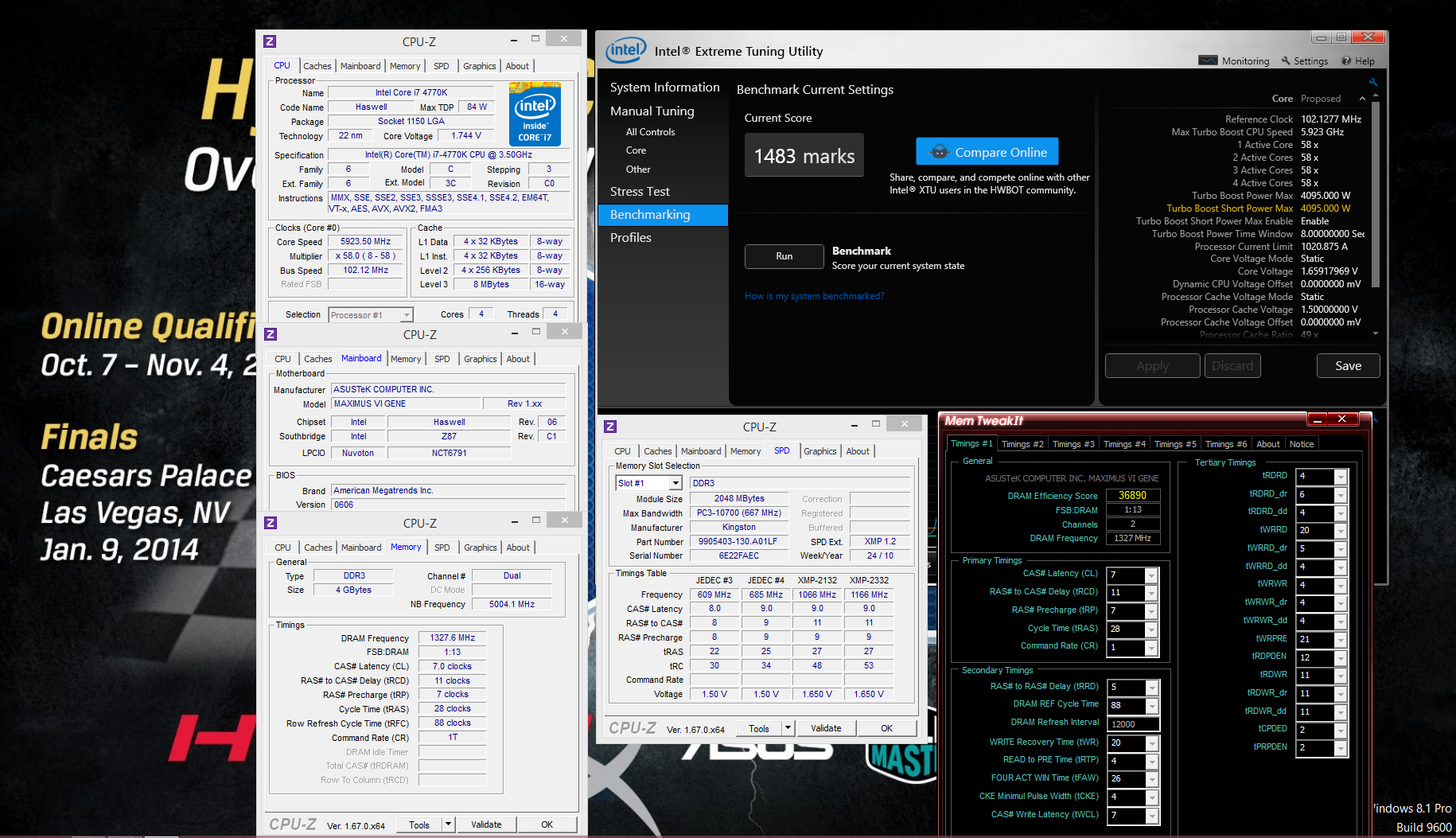This screenshot has height=838, width=1456.
Task: Open tRDRD tertiary timing dropdown
Action: [x=1341, y=477]
